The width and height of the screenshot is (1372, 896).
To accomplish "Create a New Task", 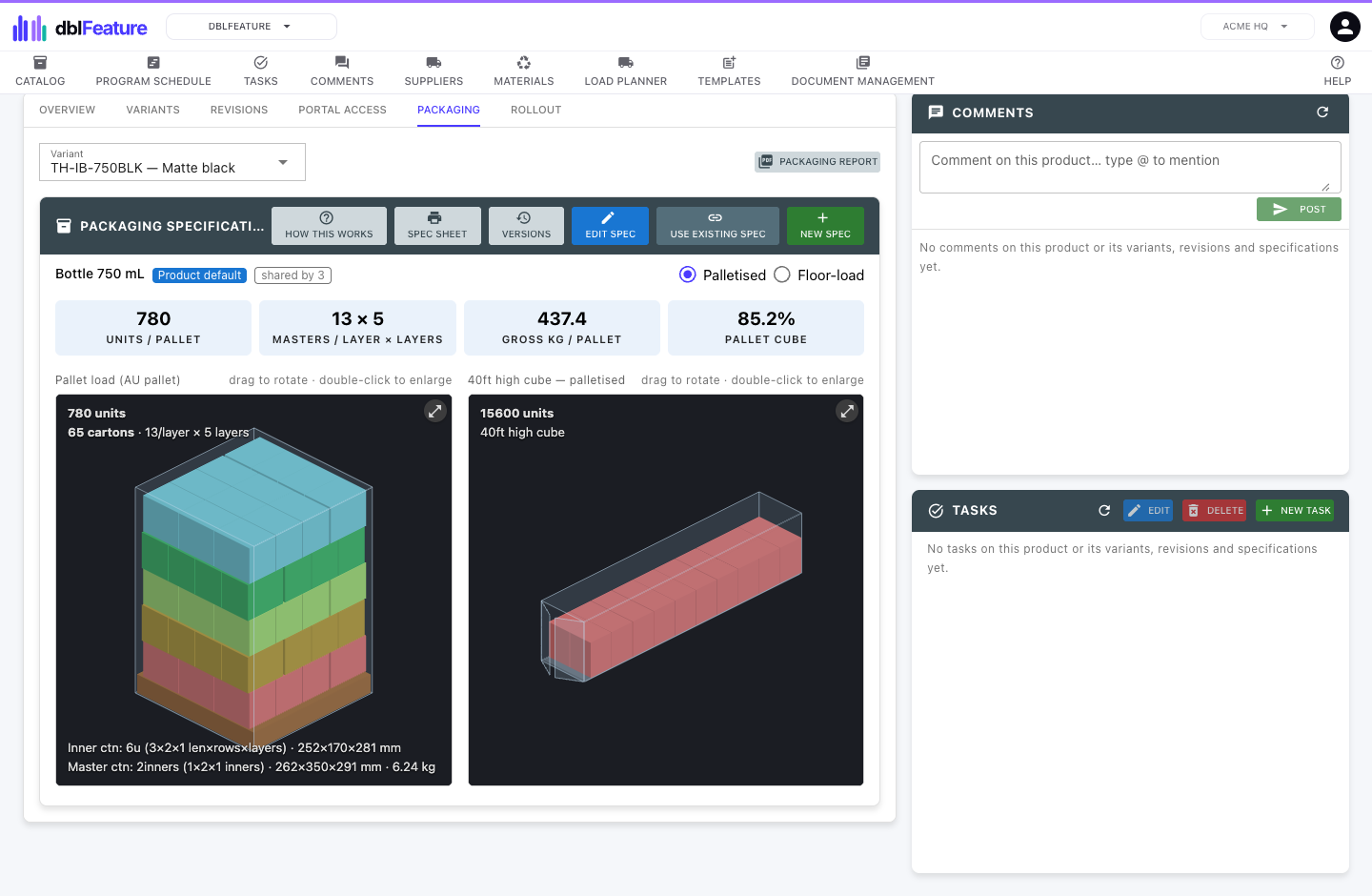I will (1295, 511).
